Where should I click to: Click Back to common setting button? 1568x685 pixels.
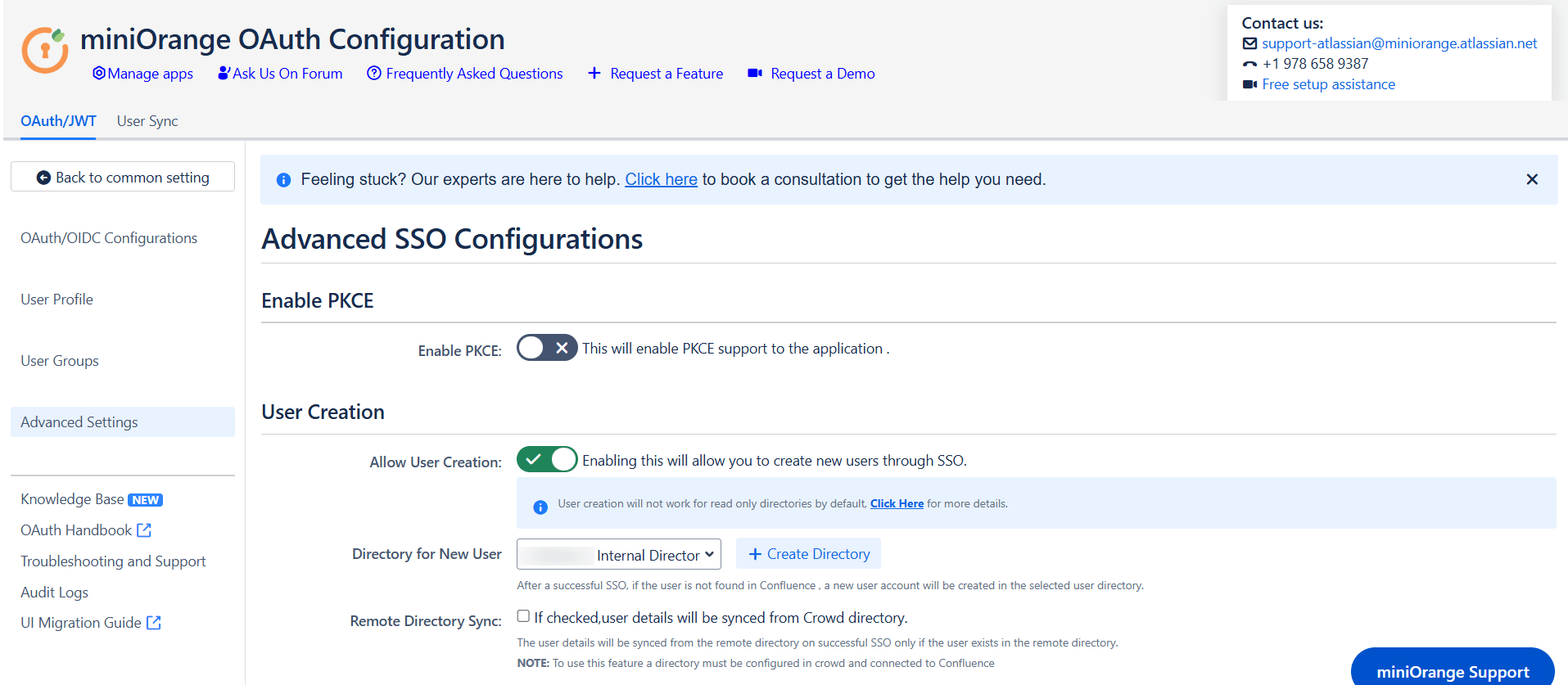tap(123, 178)
